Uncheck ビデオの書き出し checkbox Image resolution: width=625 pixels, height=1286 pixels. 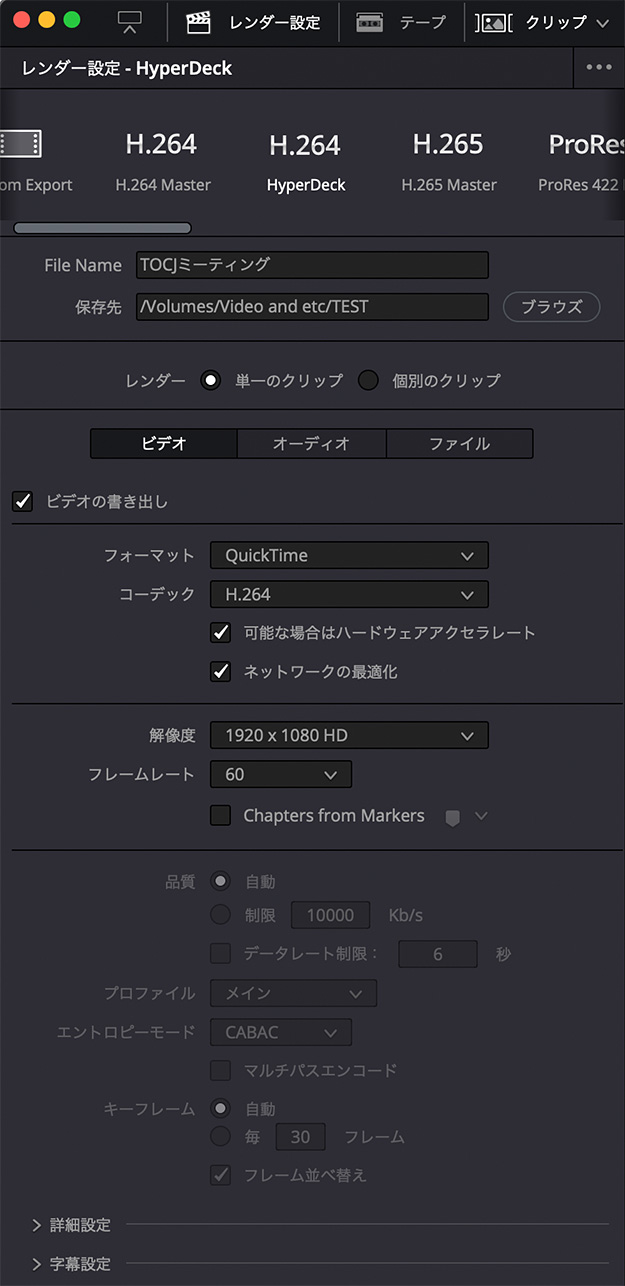[x=23, y=501]
